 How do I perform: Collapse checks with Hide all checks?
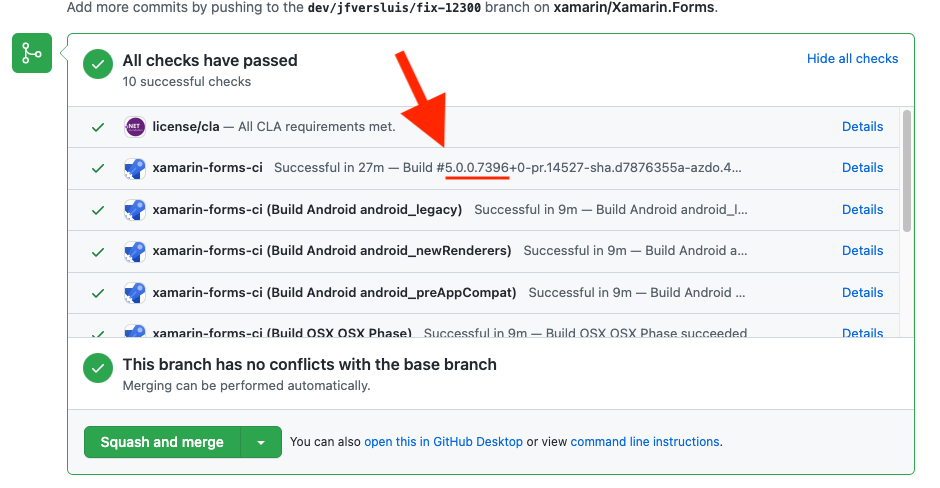click(852, 59)
